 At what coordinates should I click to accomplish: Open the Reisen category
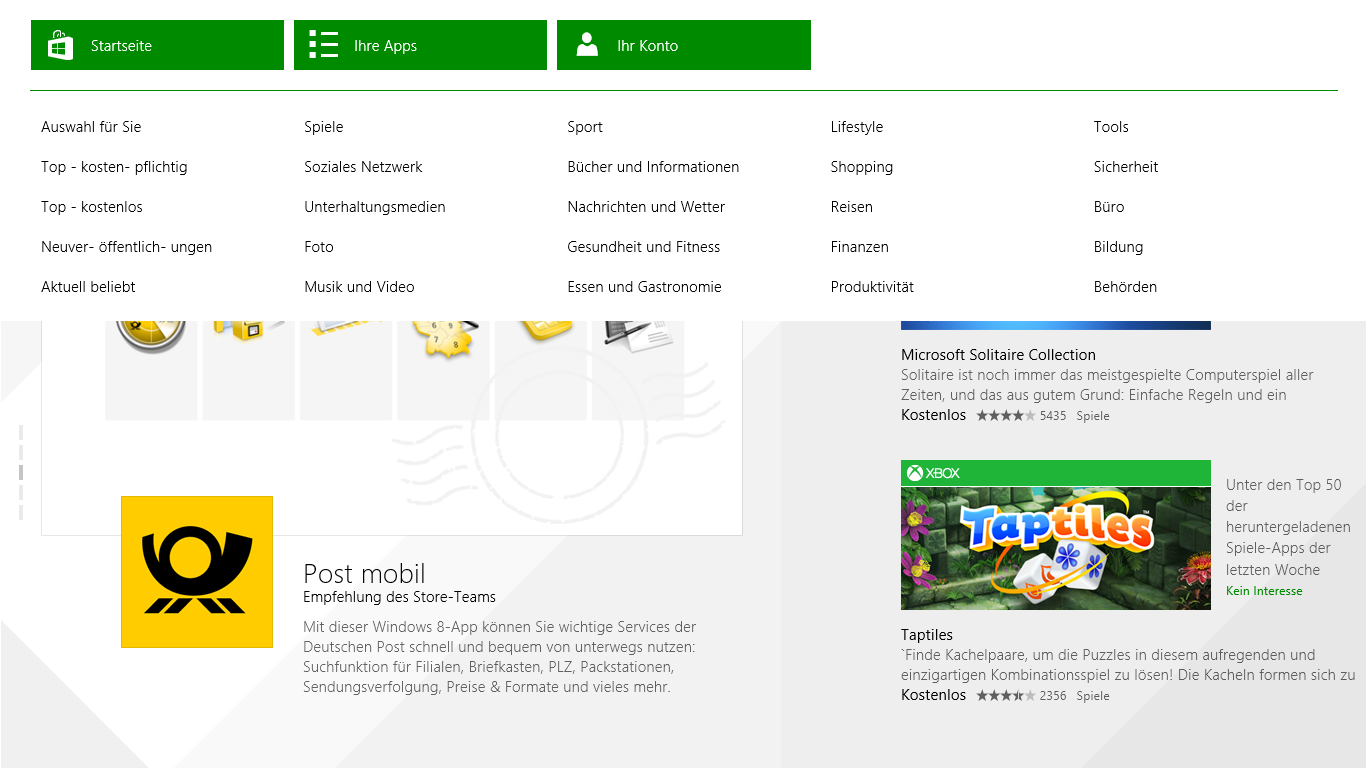[852, 207]
